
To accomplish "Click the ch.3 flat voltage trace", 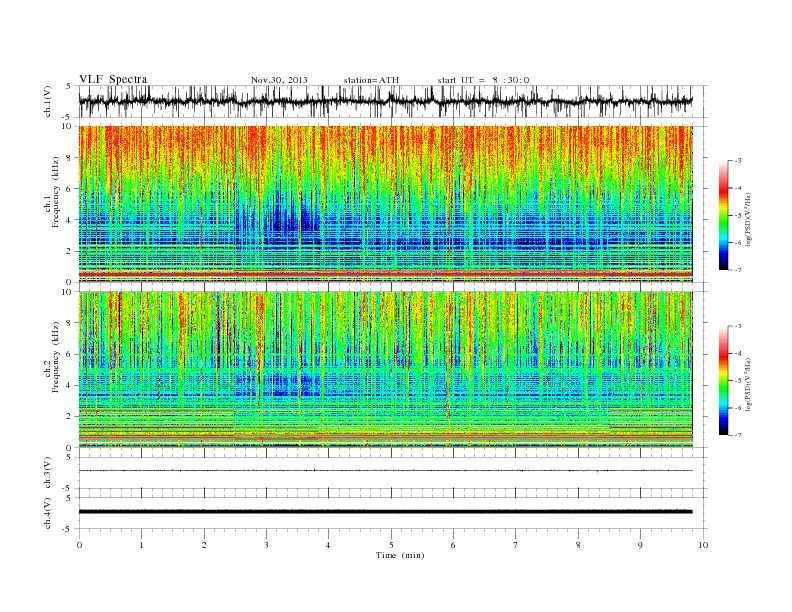I will 385,471.
